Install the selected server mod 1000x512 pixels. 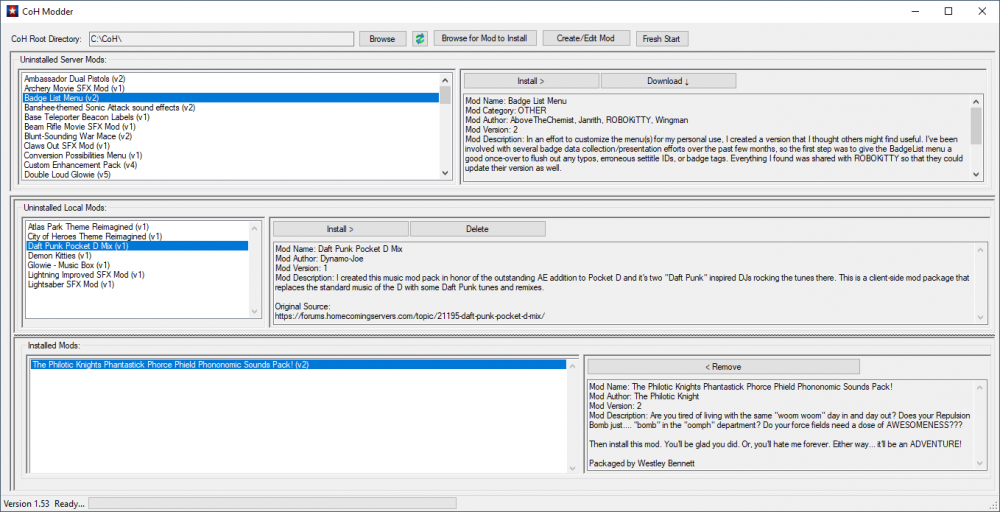click(530, 80)
